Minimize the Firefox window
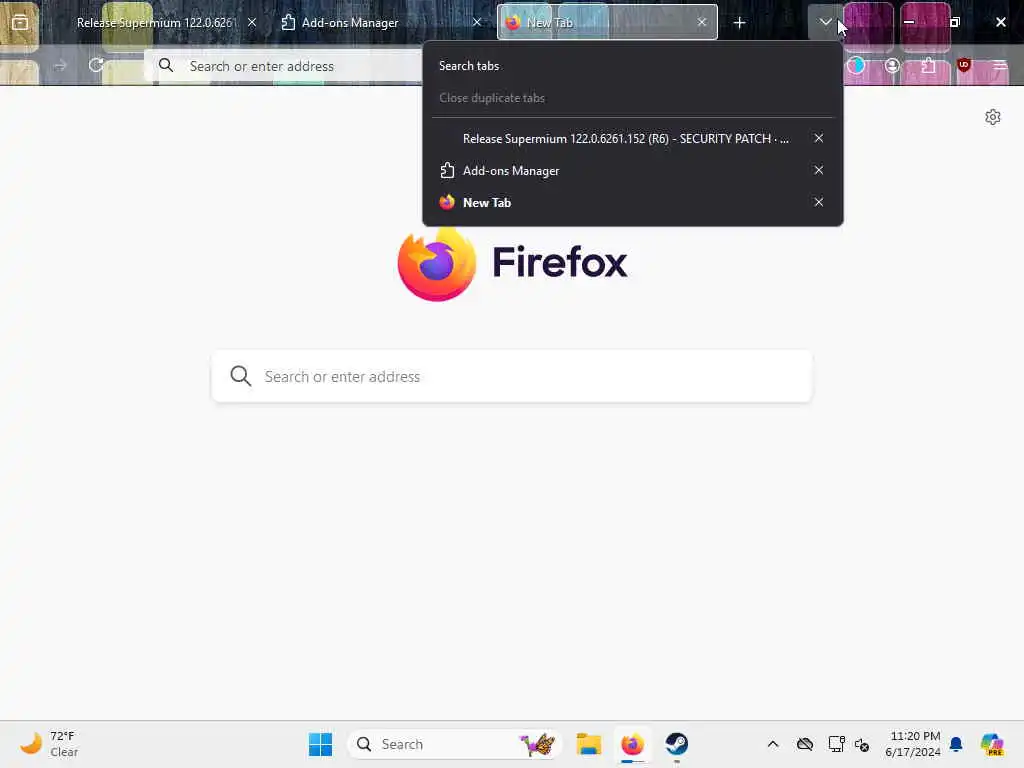Image resolution: width=1024 pixels, height=768 pixels. click(x=908, y=22)
